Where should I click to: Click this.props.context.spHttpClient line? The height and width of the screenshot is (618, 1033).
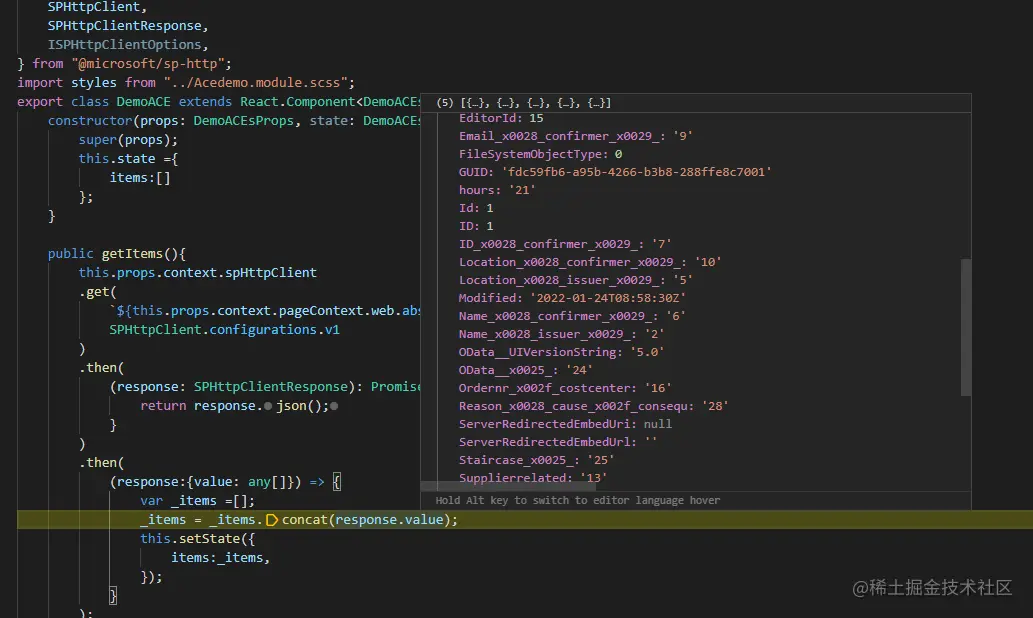click(198, 273)
